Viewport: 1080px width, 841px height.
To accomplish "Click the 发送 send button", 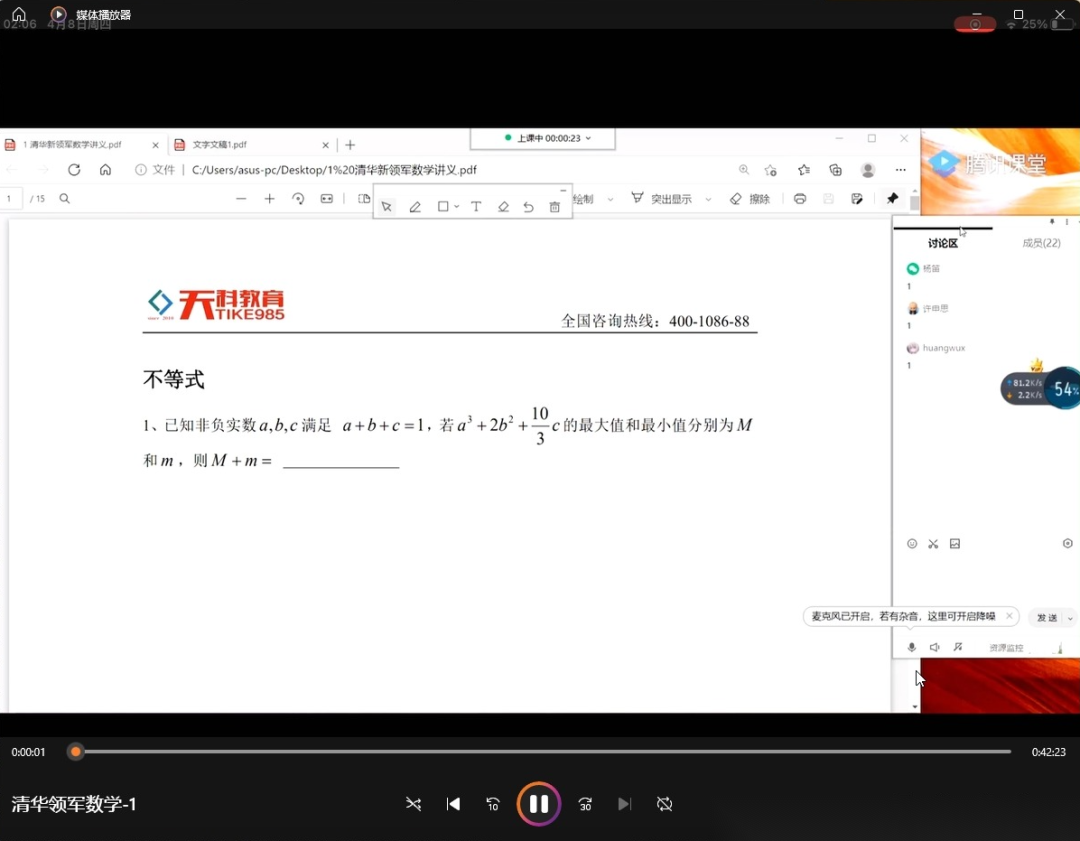I will point(1047,618).
